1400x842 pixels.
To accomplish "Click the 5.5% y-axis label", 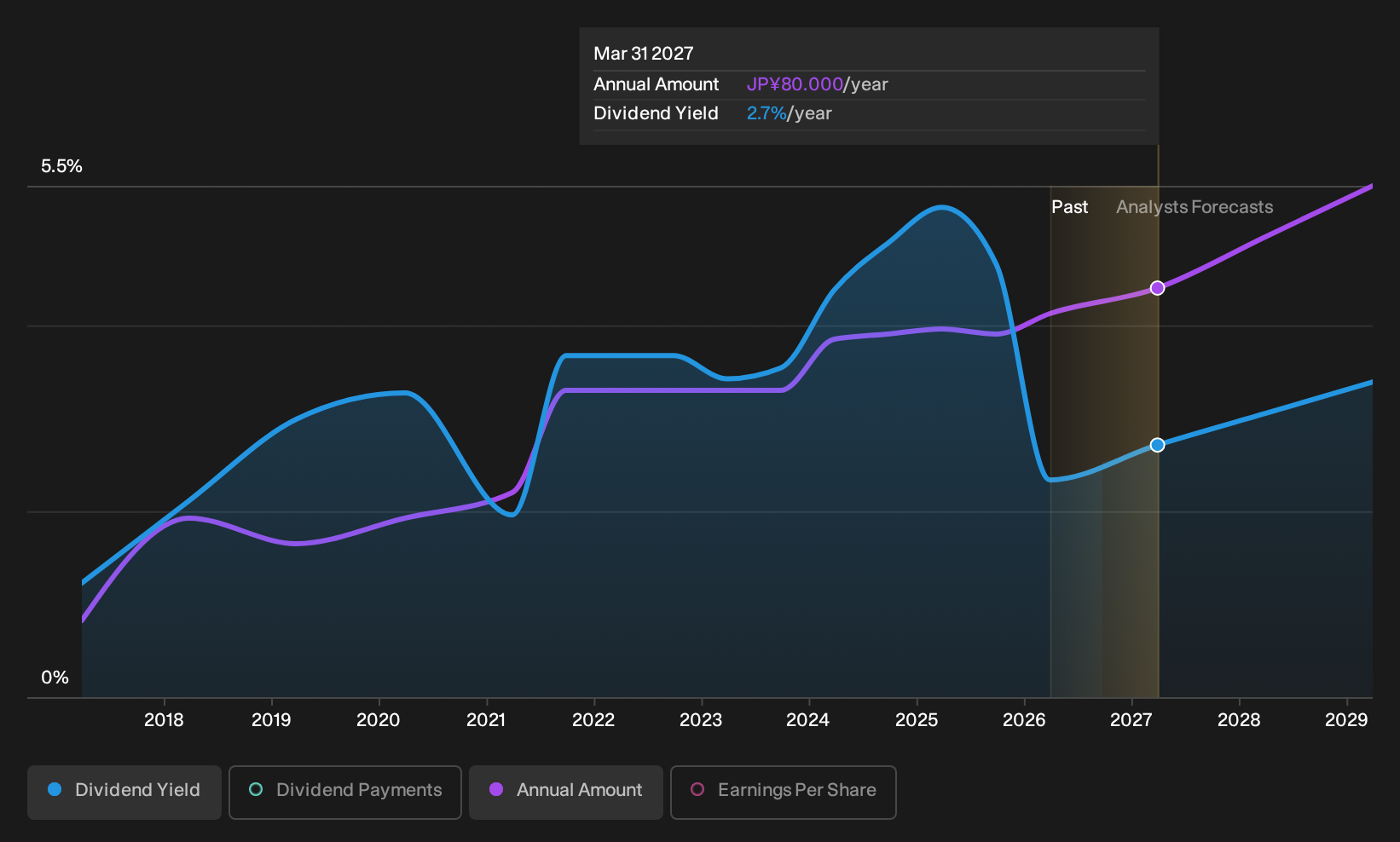I will (x=61, y=166).
